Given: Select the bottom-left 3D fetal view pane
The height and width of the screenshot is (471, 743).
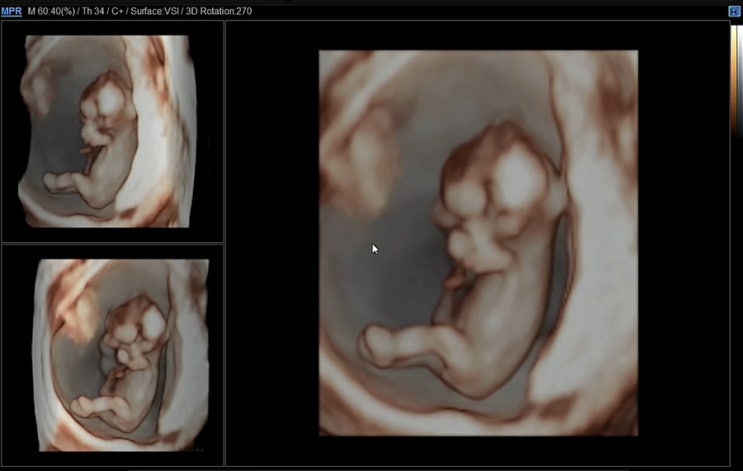Looking at the screenshot, I should click(112, 355).
